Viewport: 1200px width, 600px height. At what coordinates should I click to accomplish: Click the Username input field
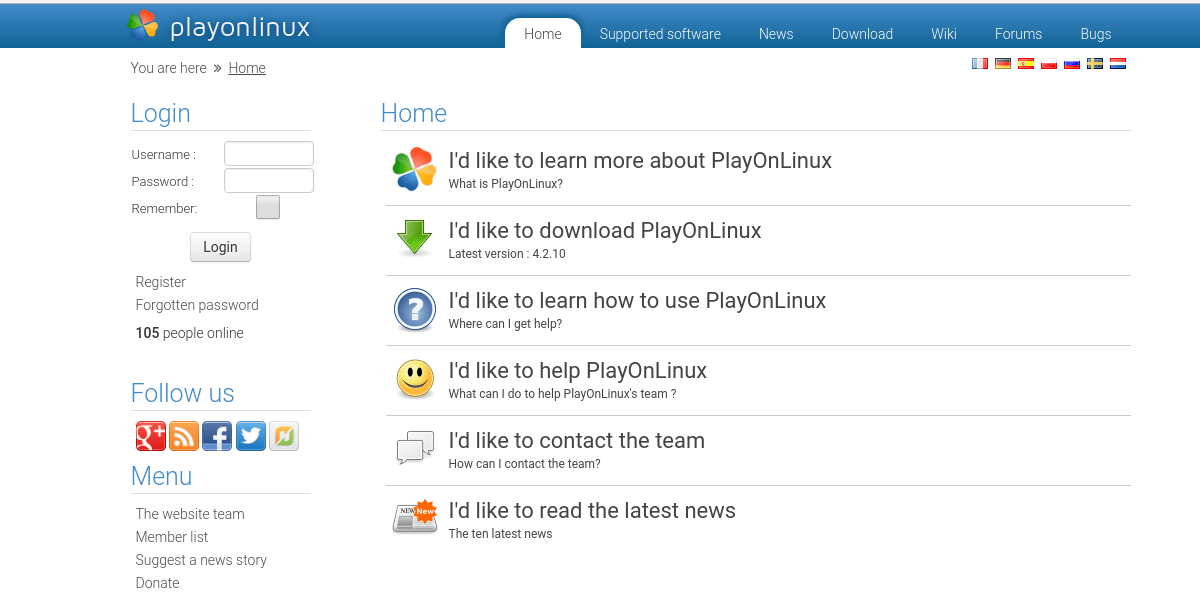(268, 153)
